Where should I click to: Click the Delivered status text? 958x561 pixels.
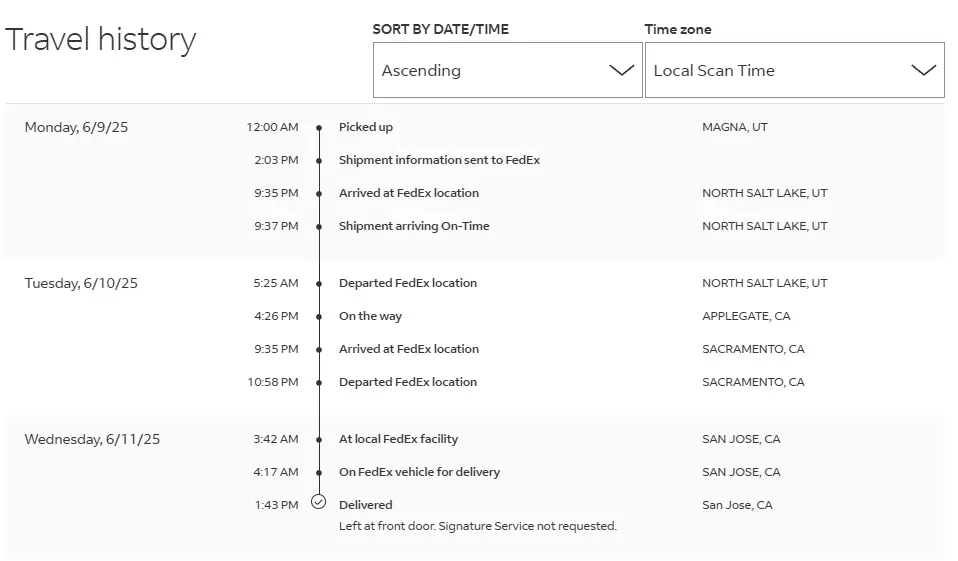tap(365, 505)
